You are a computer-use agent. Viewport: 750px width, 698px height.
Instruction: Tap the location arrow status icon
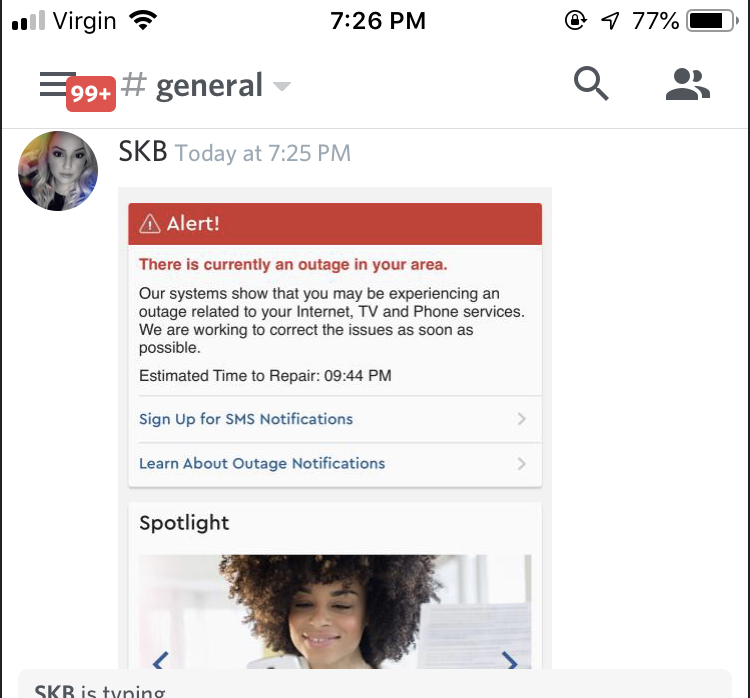pos(610,21)
